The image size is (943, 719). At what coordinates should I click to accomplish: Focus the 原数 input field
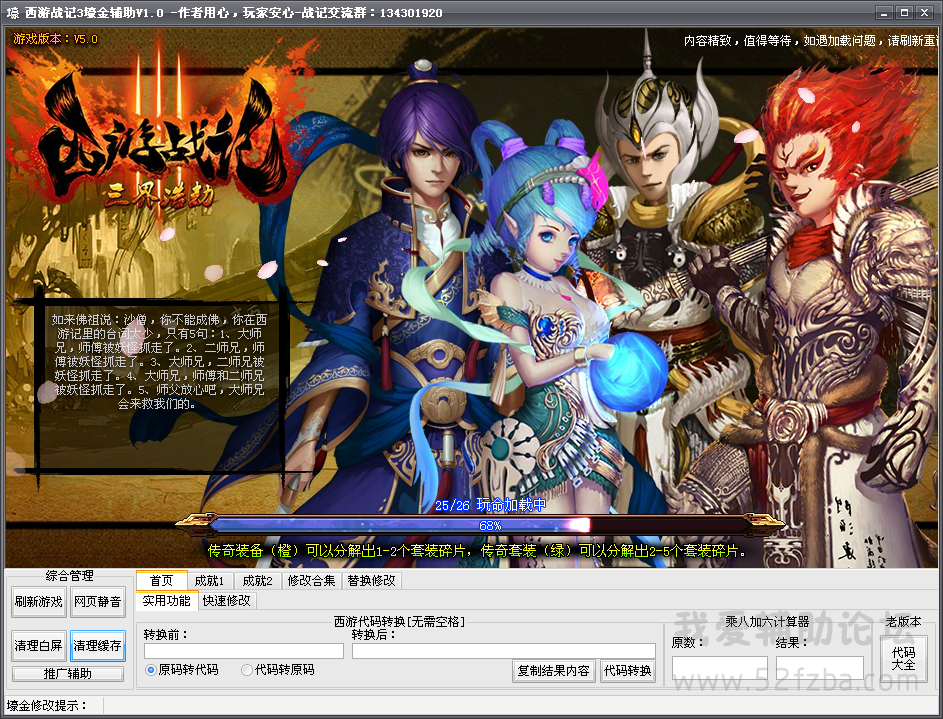[720, 668]
